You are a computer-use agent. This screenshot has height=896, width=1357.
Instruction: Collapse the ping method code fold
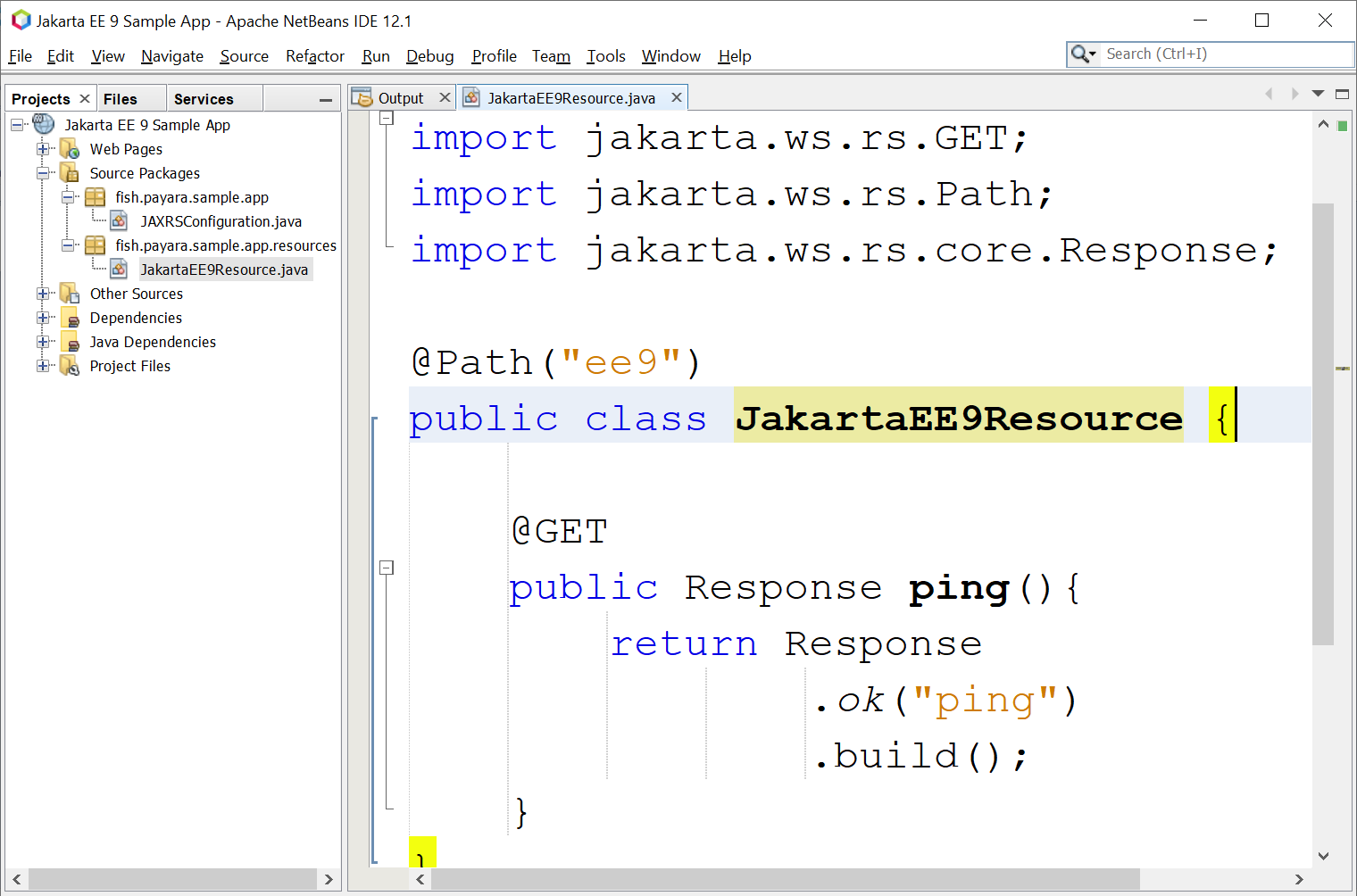(x=387, y=568)
